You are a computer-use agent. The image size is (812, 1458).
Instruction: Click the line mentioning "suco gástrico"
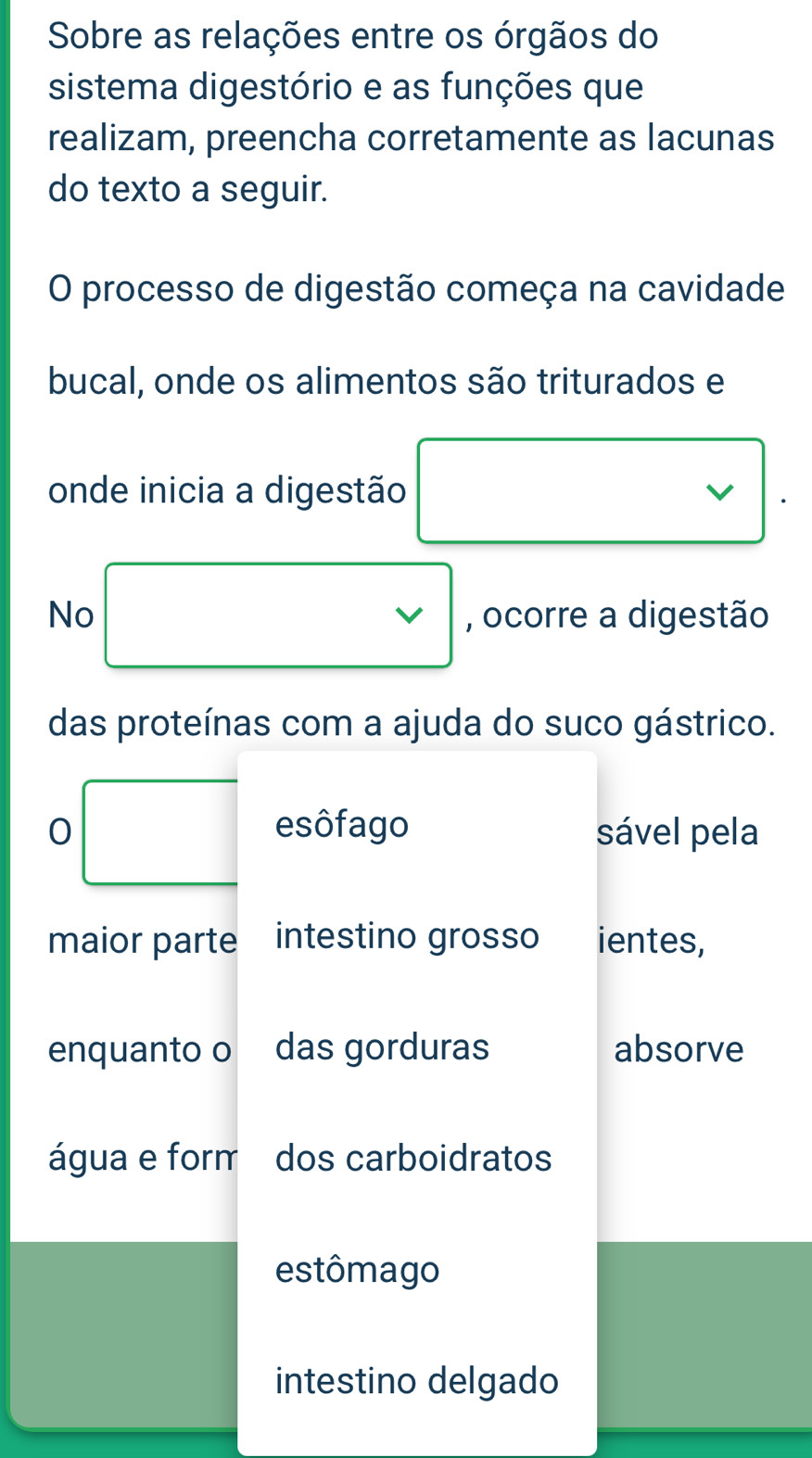(412, 723)
